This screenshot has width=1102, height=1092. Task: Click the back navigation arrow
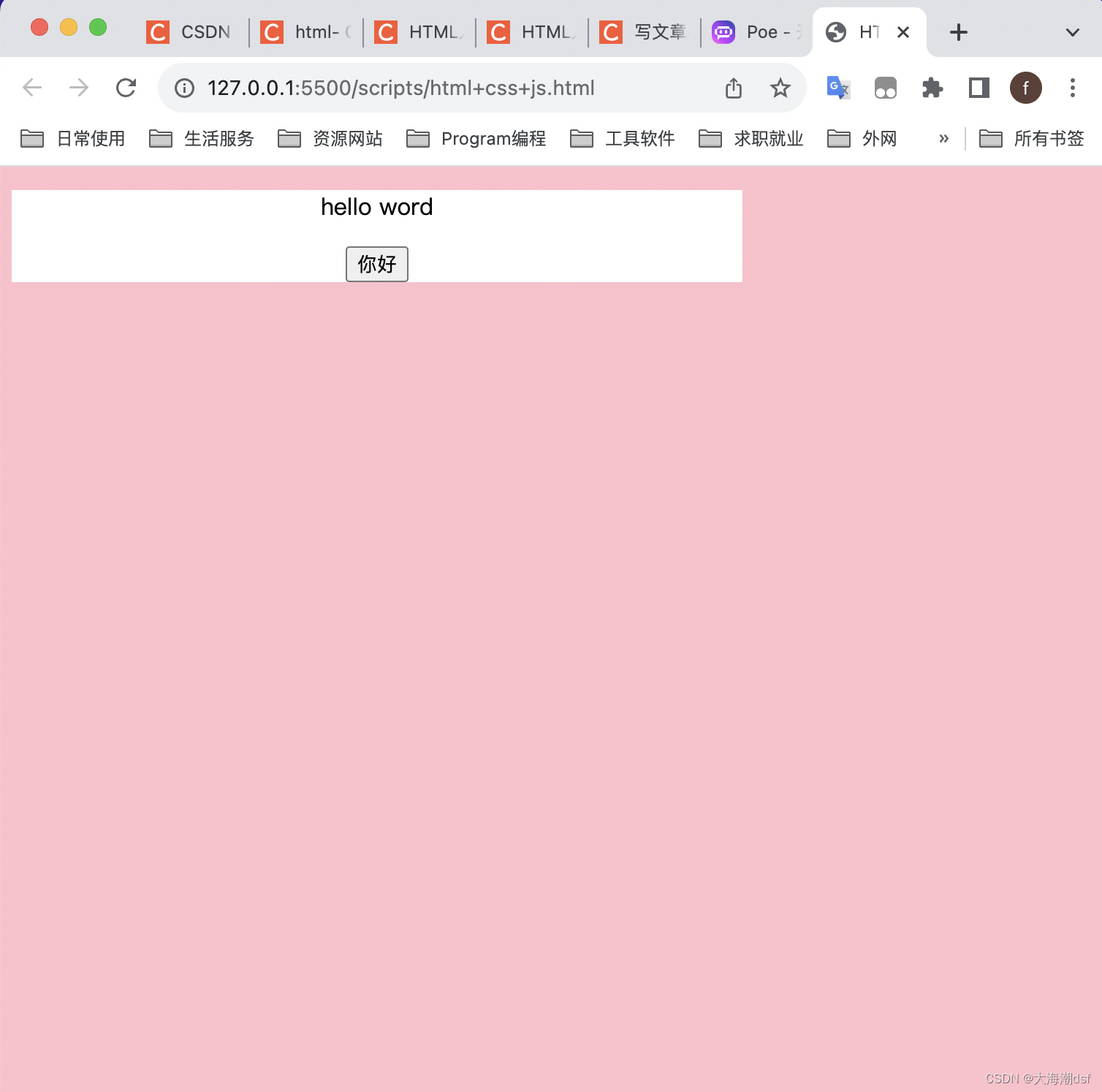point(31,87)
